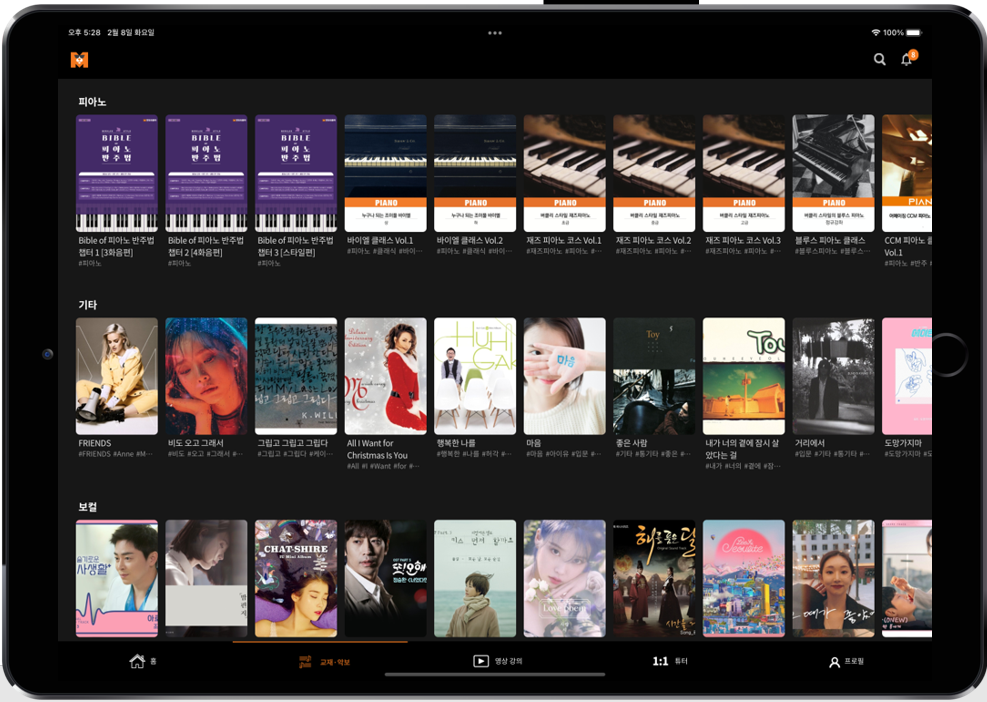Image resolution: width=987 pixels, height=702 pixels.
Task: Open the CCM 피아노 Vol.1 cover
Action: 907,173
